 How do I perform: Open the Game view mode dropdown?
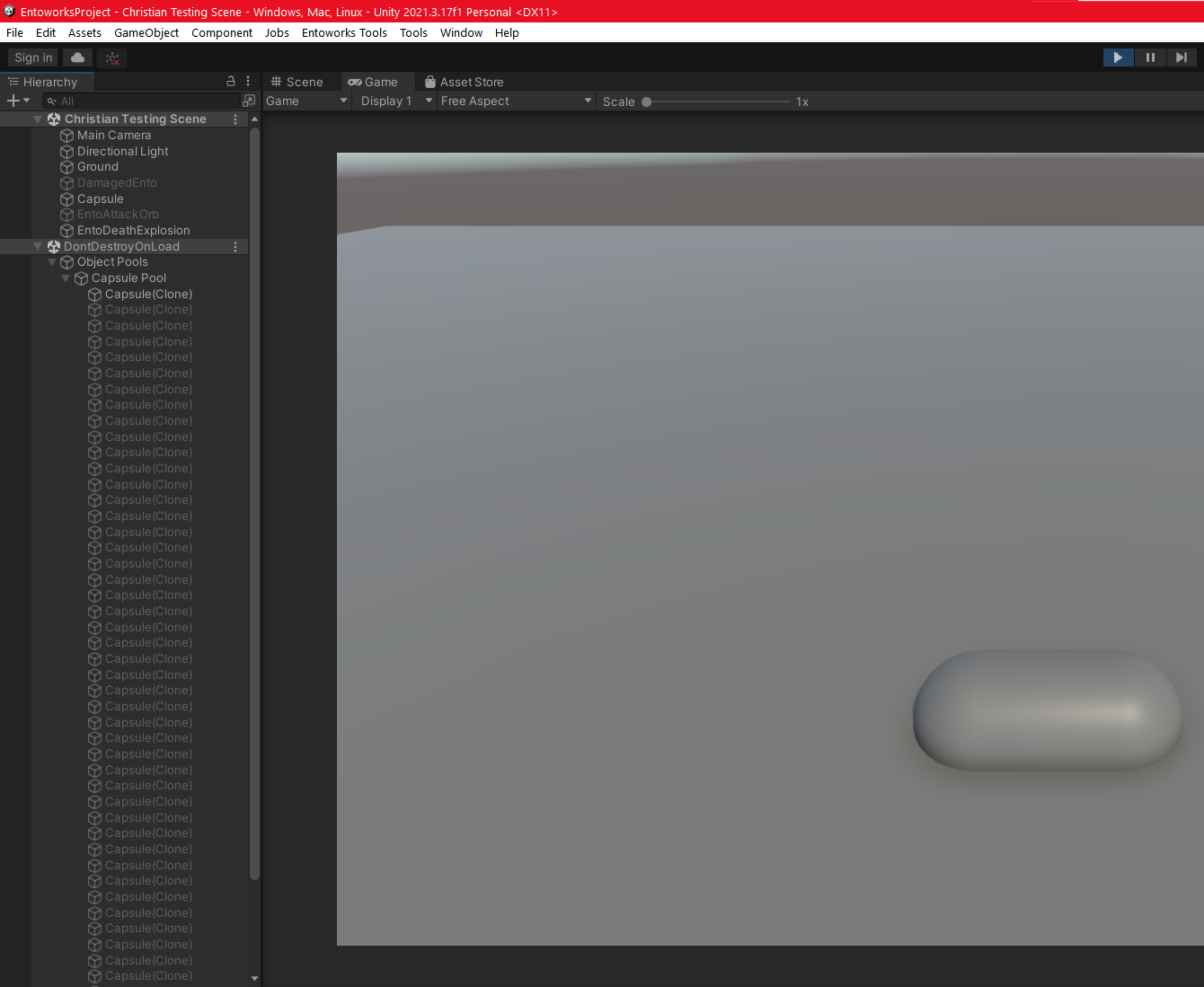306,101
